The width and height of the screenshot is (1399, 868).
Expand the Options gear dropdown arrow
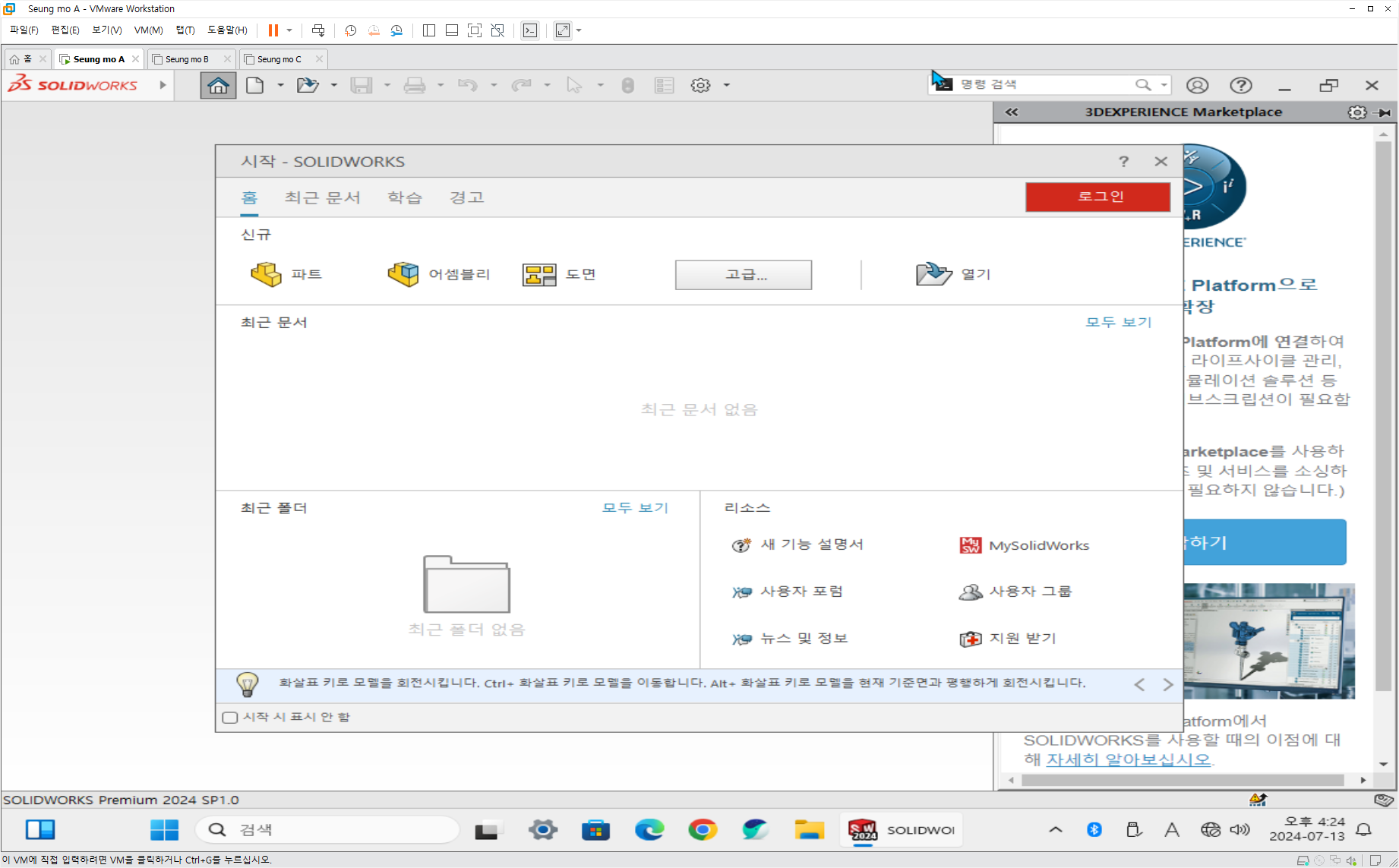[726, 85]
